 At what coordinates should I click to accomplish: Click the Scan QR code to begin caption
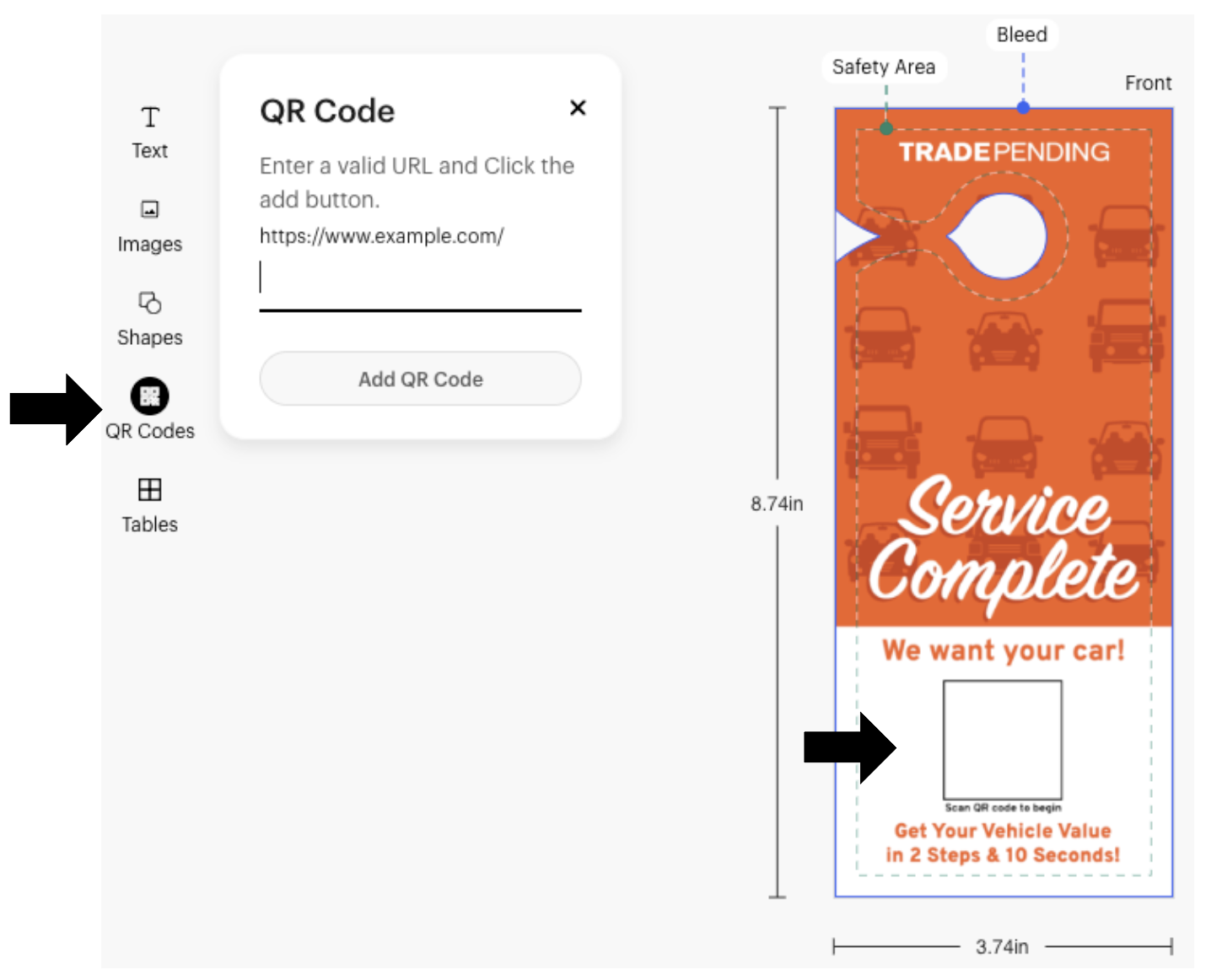pyautogui.click(x=1004, y=806)
